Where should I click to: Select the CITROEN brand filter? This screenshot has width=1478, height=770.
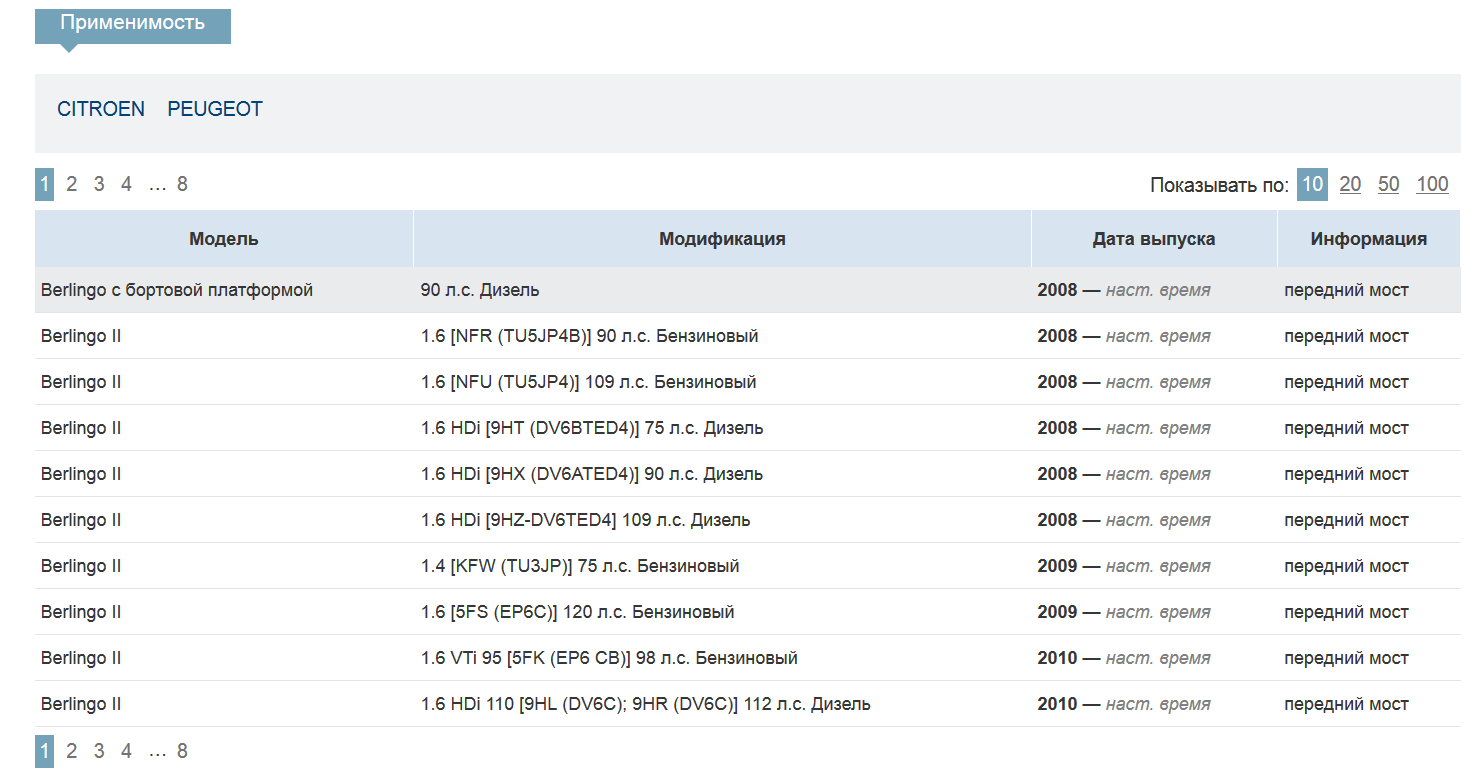pyautogui.click(x=101, y=109)
